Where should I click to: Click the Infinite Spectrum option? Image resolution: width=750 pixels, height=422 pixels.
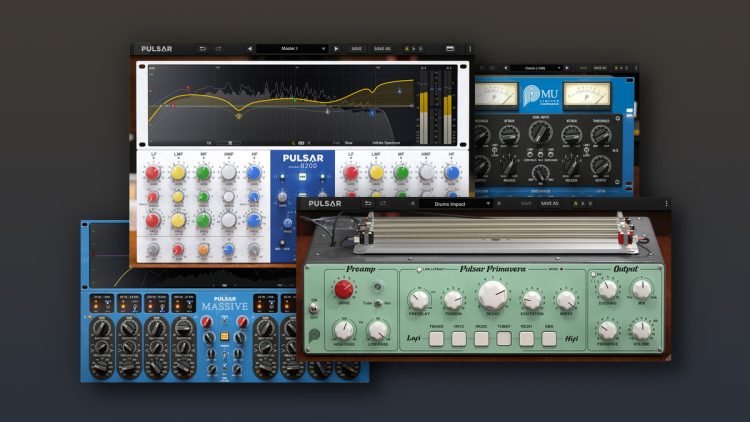tap(386, 143)
